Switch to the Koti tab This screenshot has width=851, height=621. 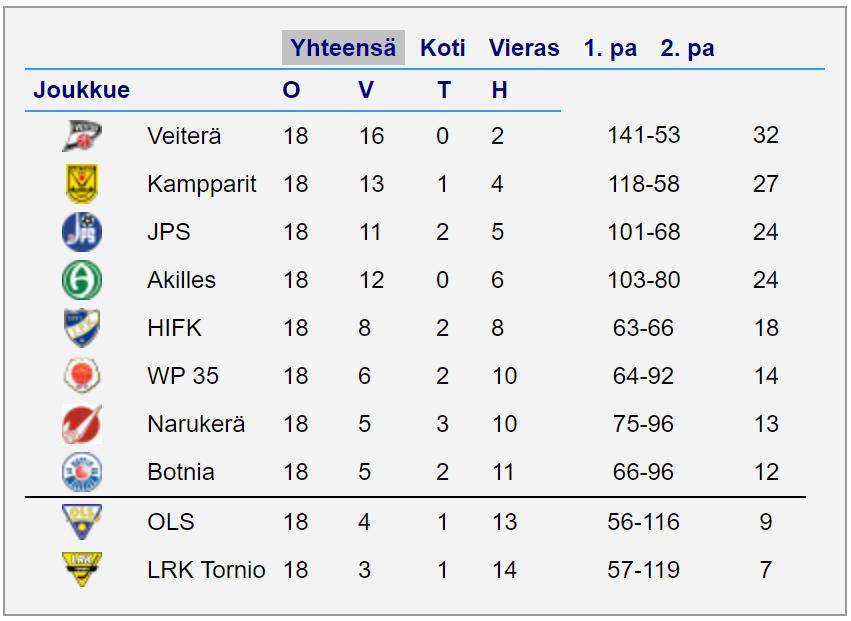(443, 48)
